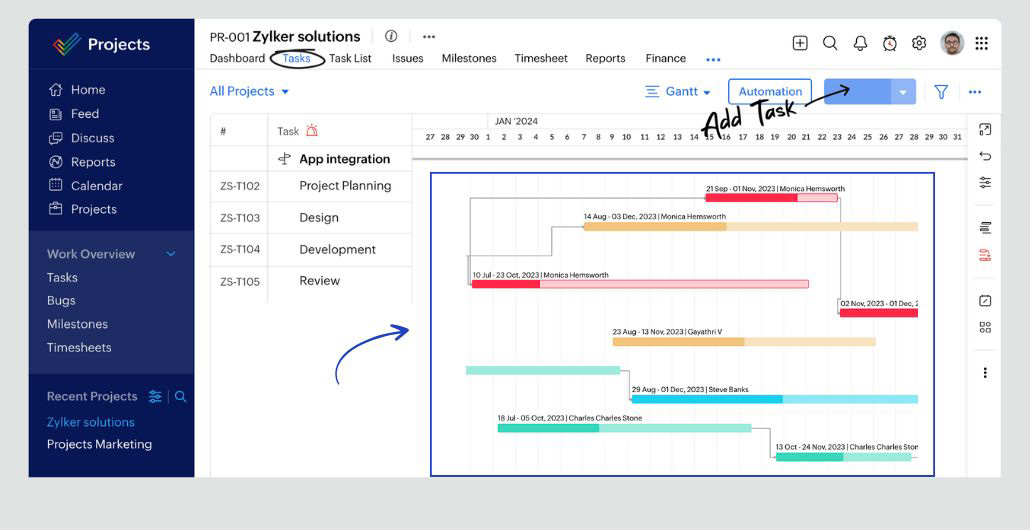Click the baseline bars icon in right sidebar

tap(985, 228)
